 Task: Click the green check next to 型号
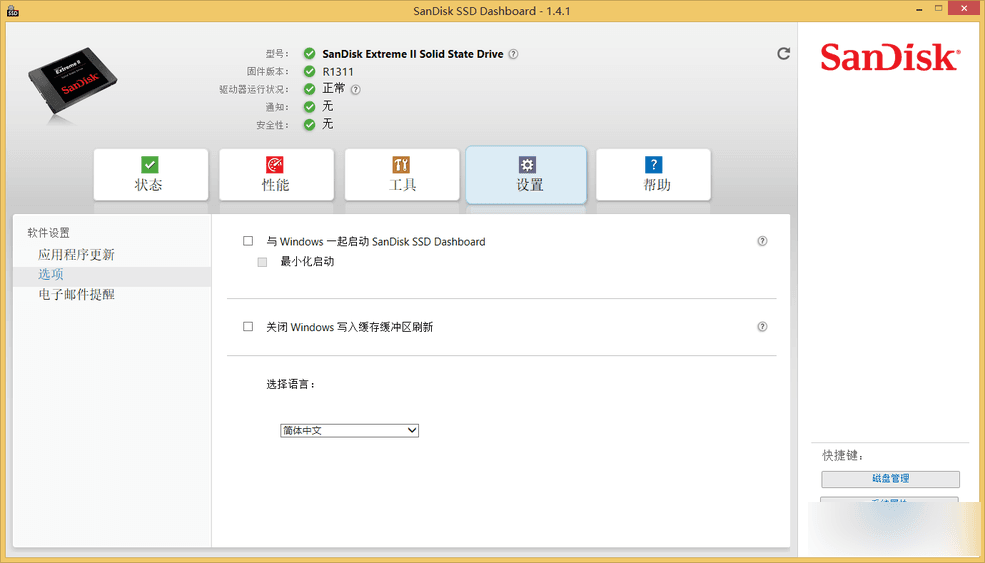309,54
